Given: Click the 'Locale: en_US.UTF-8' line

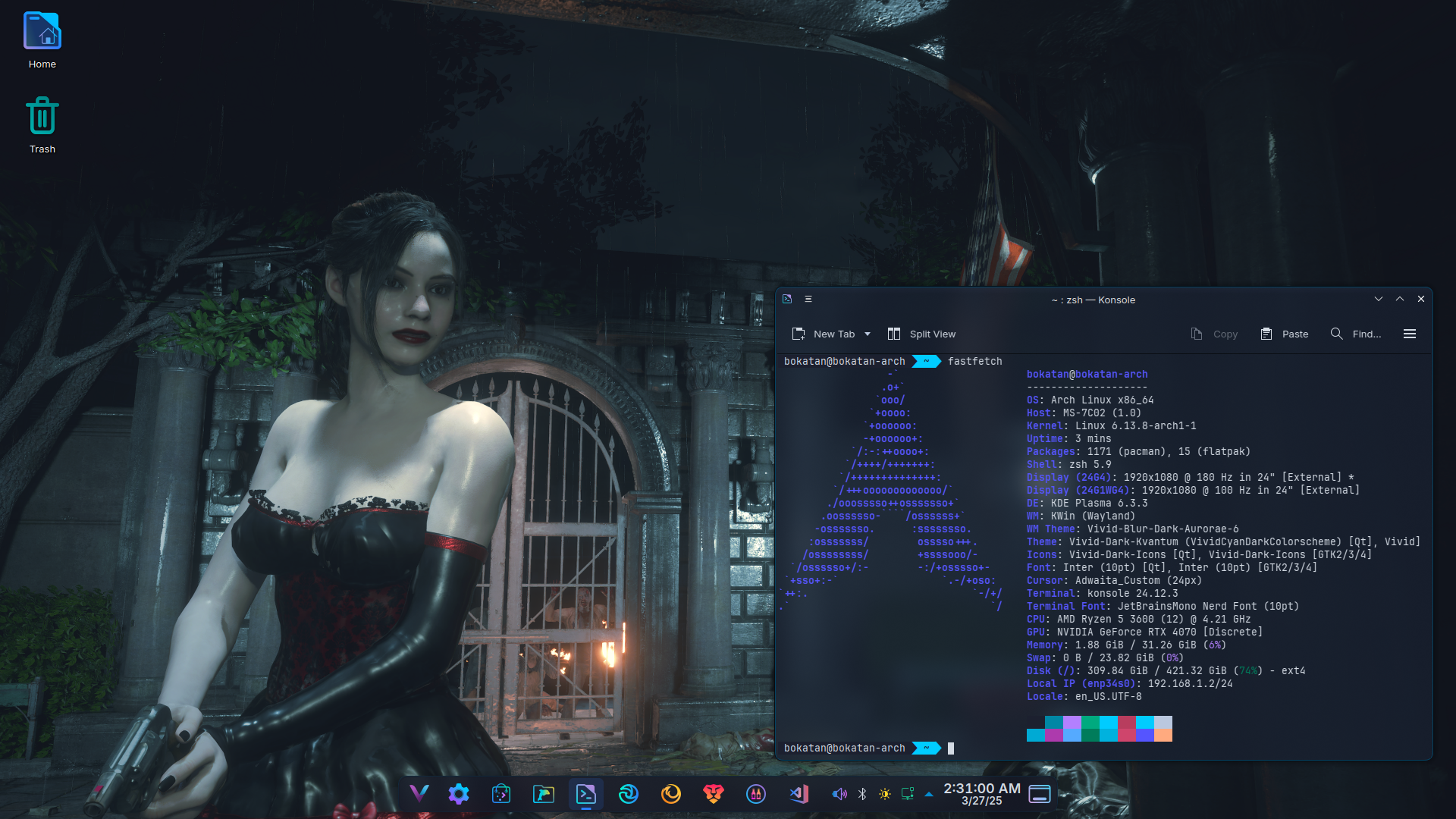Looking at the screenshot, I should pos(1084,696).
